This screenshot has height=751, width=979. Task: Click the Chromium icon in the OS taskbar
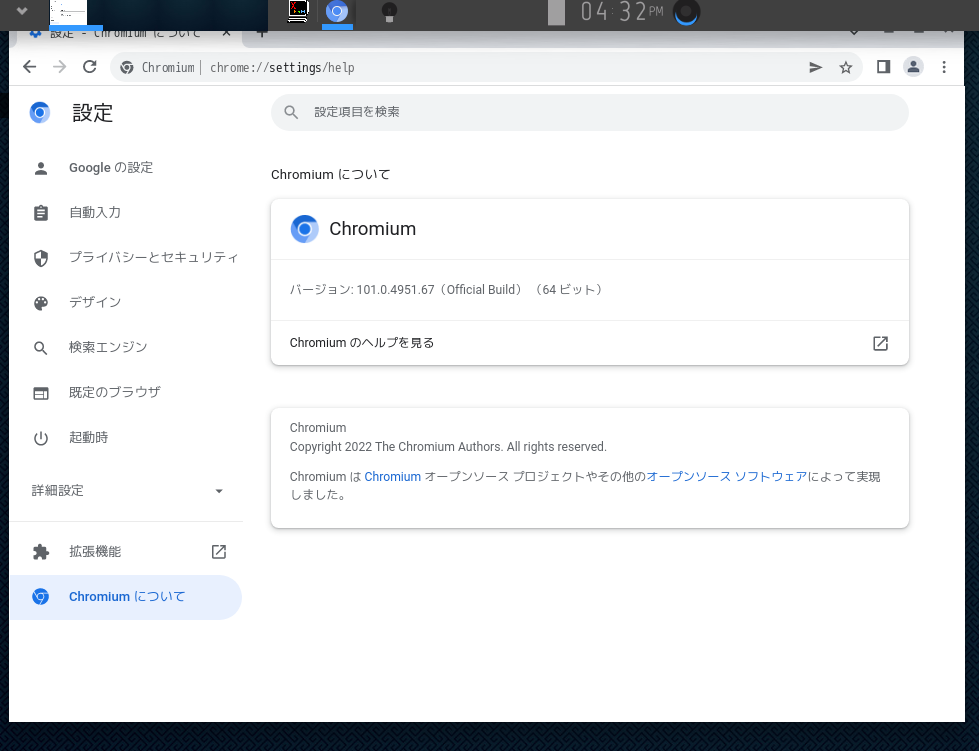pos(337,12)
